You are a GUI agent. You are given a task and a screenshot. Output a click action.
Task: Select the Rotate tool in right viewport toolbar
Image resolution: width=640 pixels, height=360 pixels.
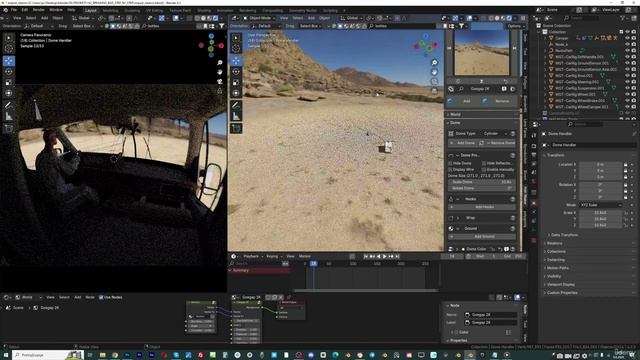point(236,71)
